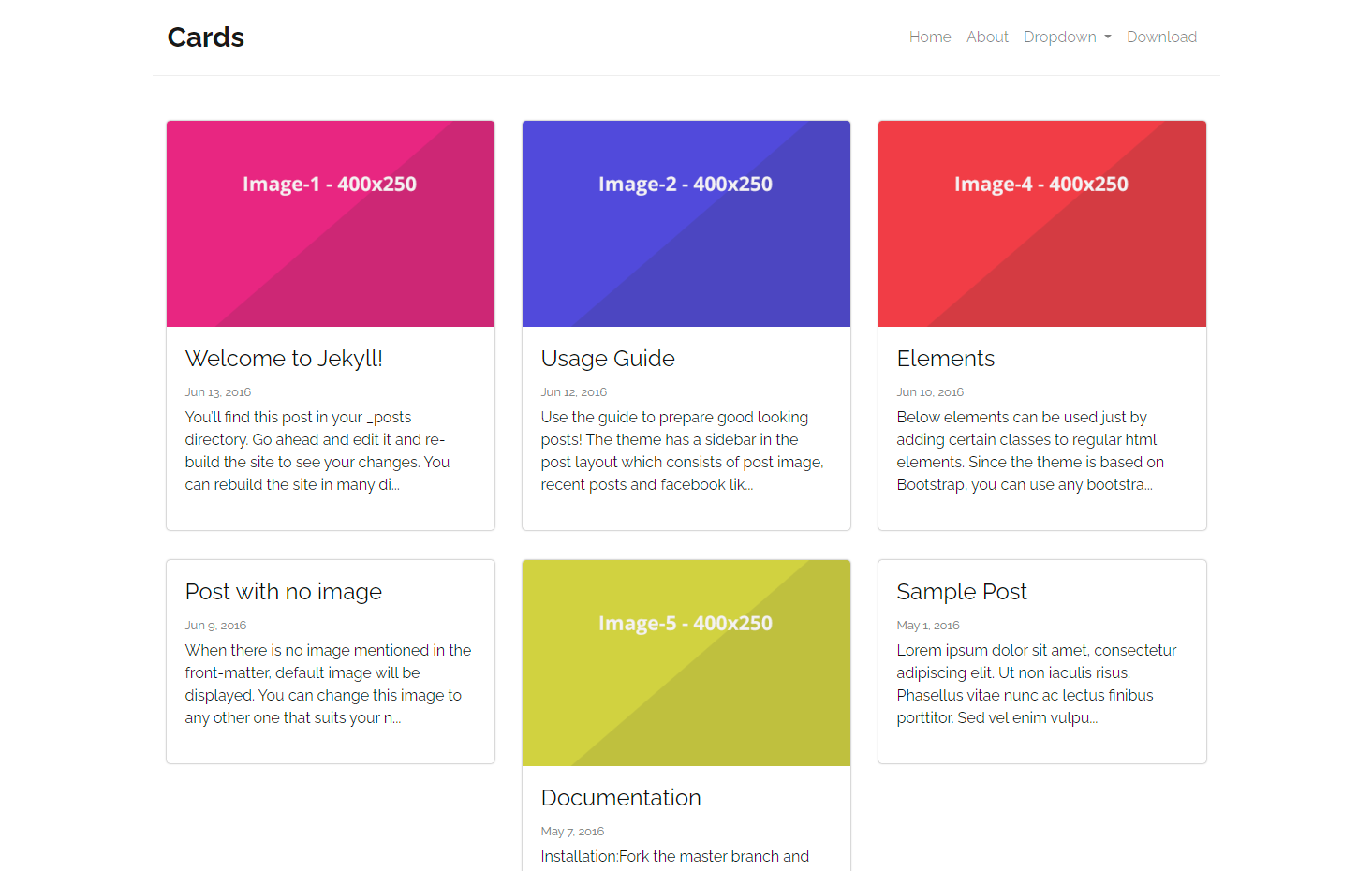Open the Sample Post title

(x=962, y=592)
